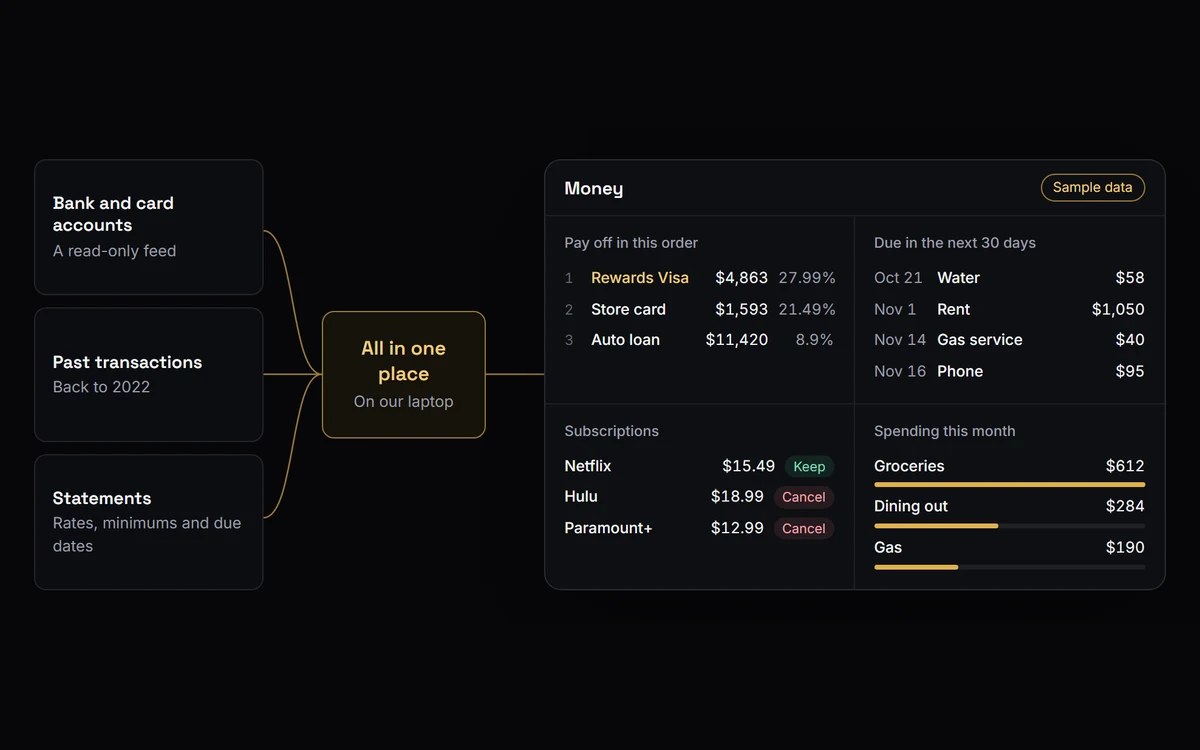Viewport: 1200px width, 750px height.
Task: Click the $284 amount
Action: point(1125,506)
